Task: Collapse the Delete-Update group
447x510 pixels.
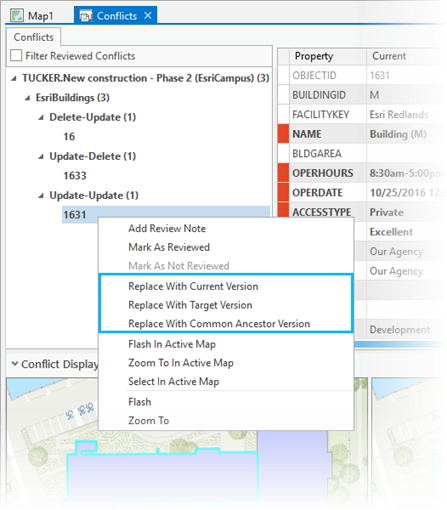Action: pos(41,118)
